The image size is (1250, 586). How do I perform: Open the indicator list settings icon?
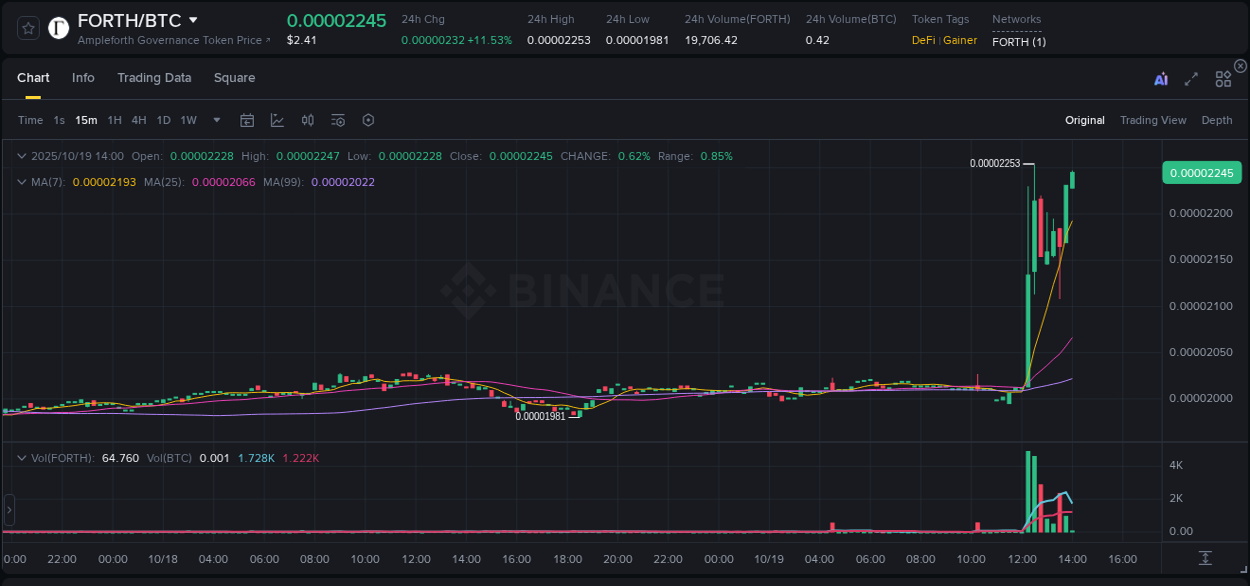point(338,120)
